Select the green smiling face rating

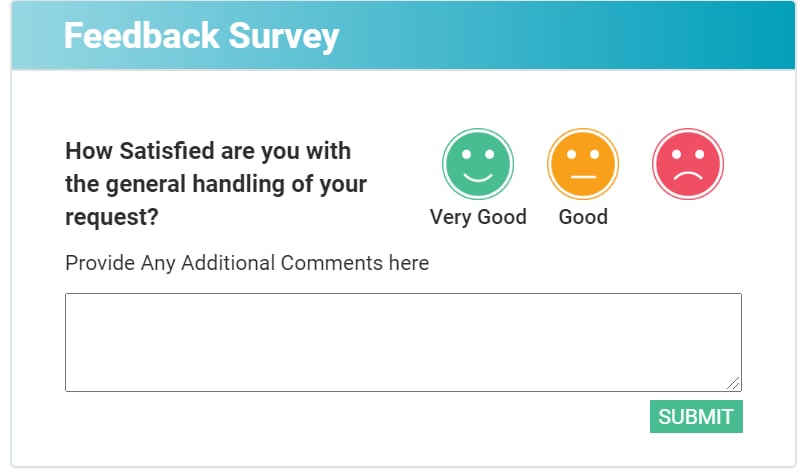(478, 164)
